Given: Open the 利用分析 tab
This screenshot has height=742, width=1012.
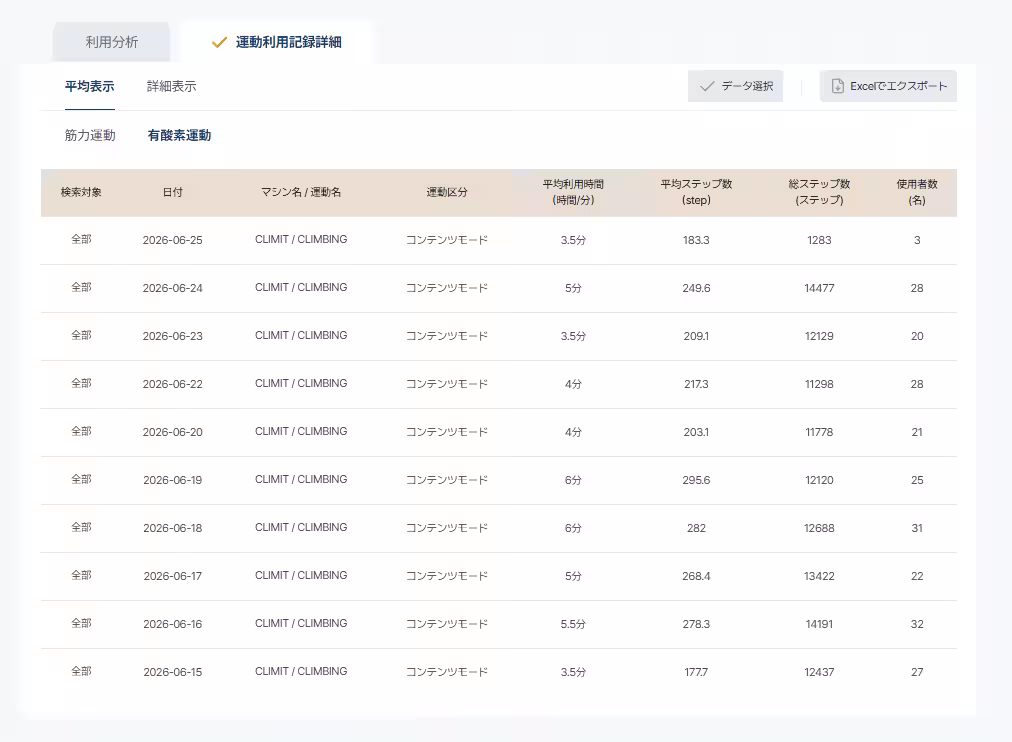Looking at the screenshot, I should tap(112, 42).
